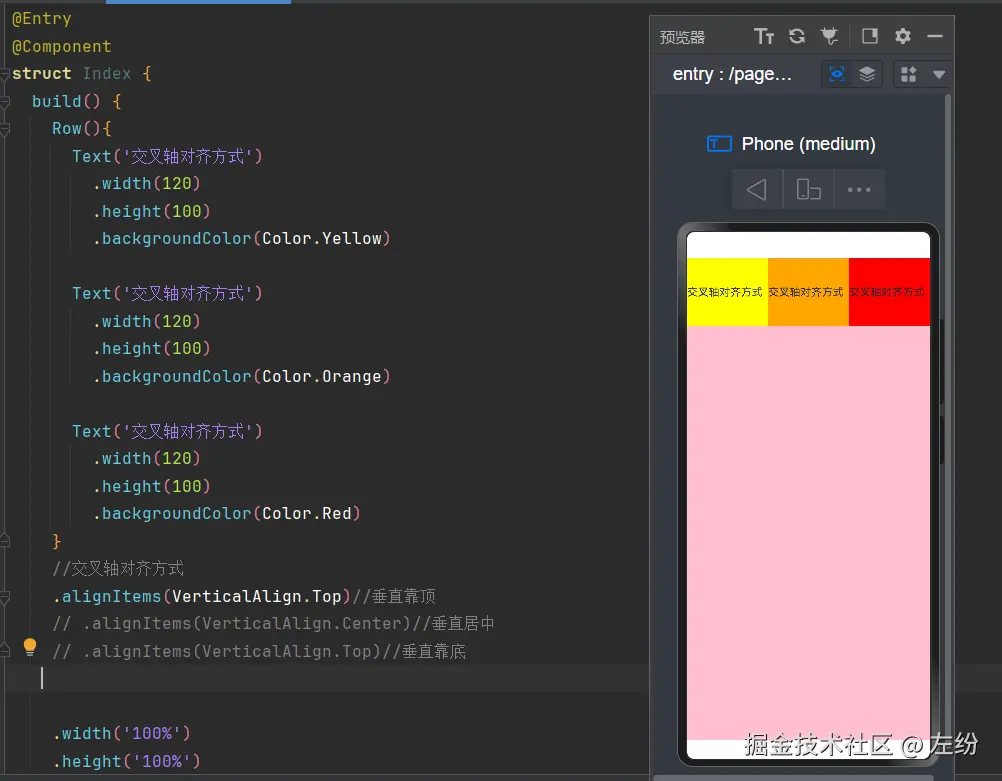Select the entry : /page... tab label
This screenshot has height=781, width=1002.
point(732,74)
